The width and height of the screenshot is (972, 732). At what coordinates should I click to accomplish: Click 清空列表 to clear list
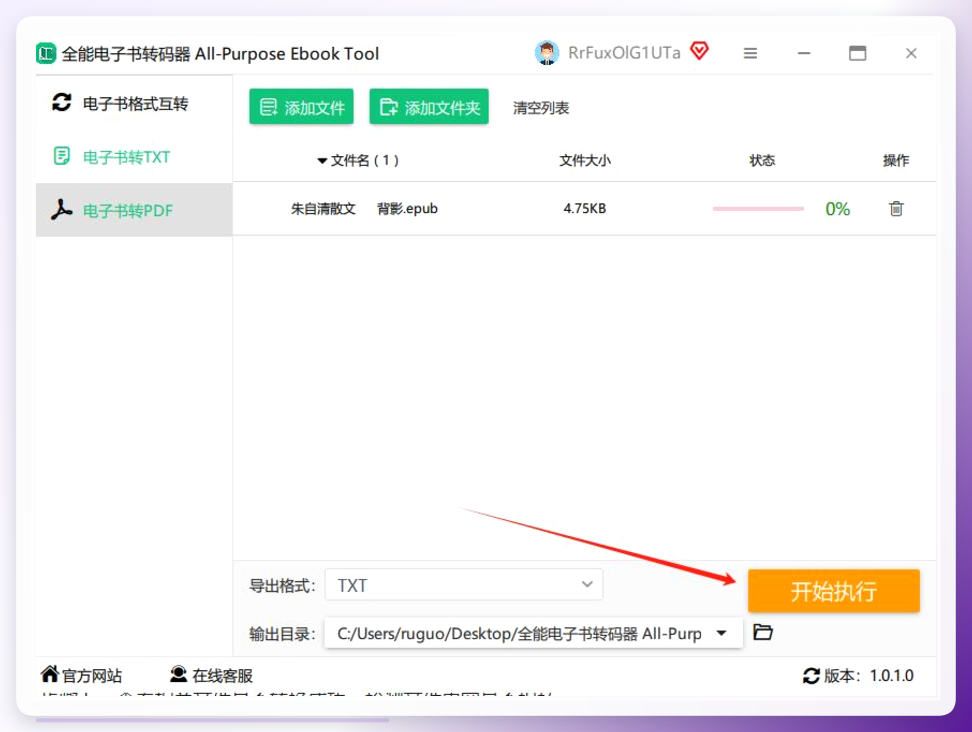[541, 108]
